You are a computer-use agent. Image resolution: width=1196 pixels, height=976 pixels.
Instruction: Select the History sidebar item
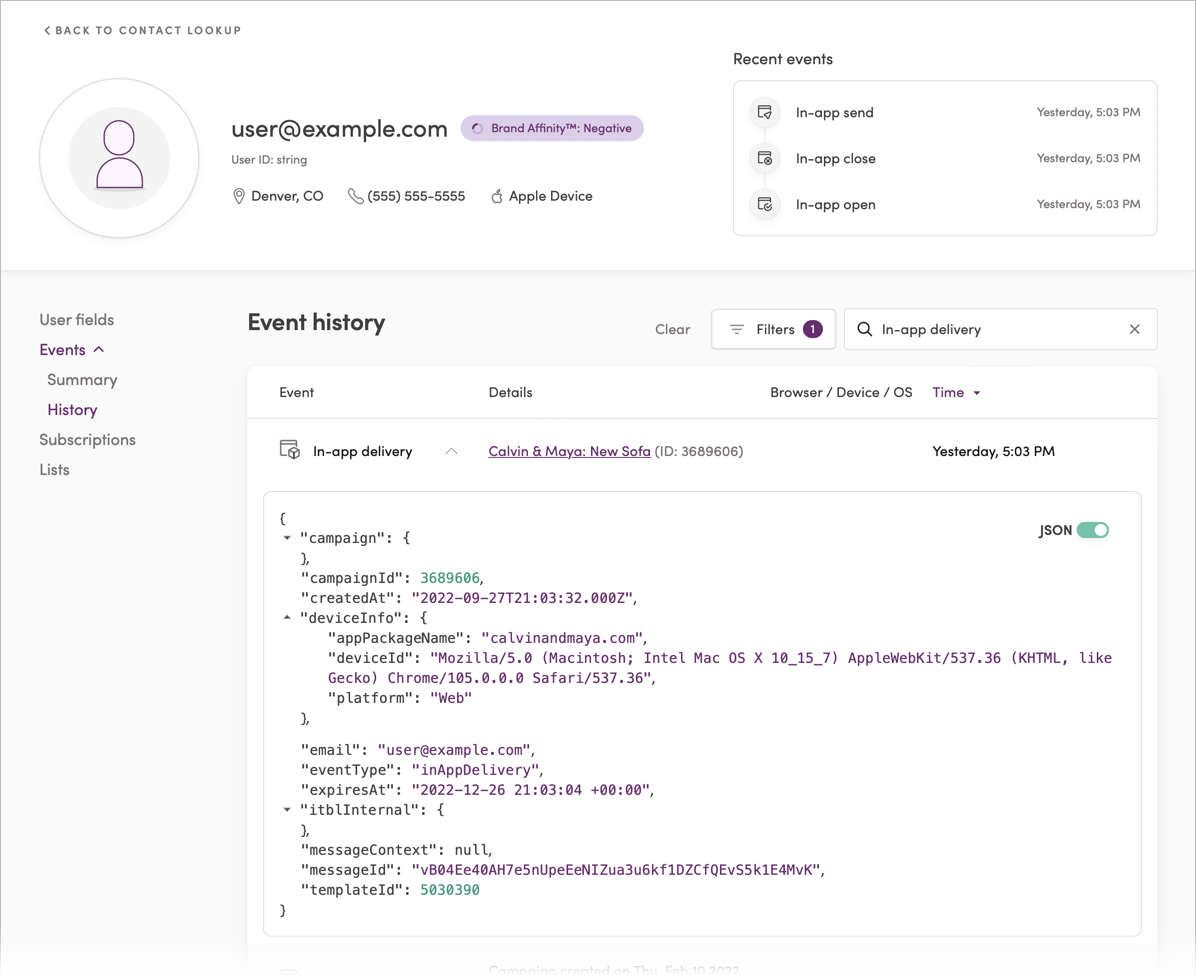[x=72, y=409]
